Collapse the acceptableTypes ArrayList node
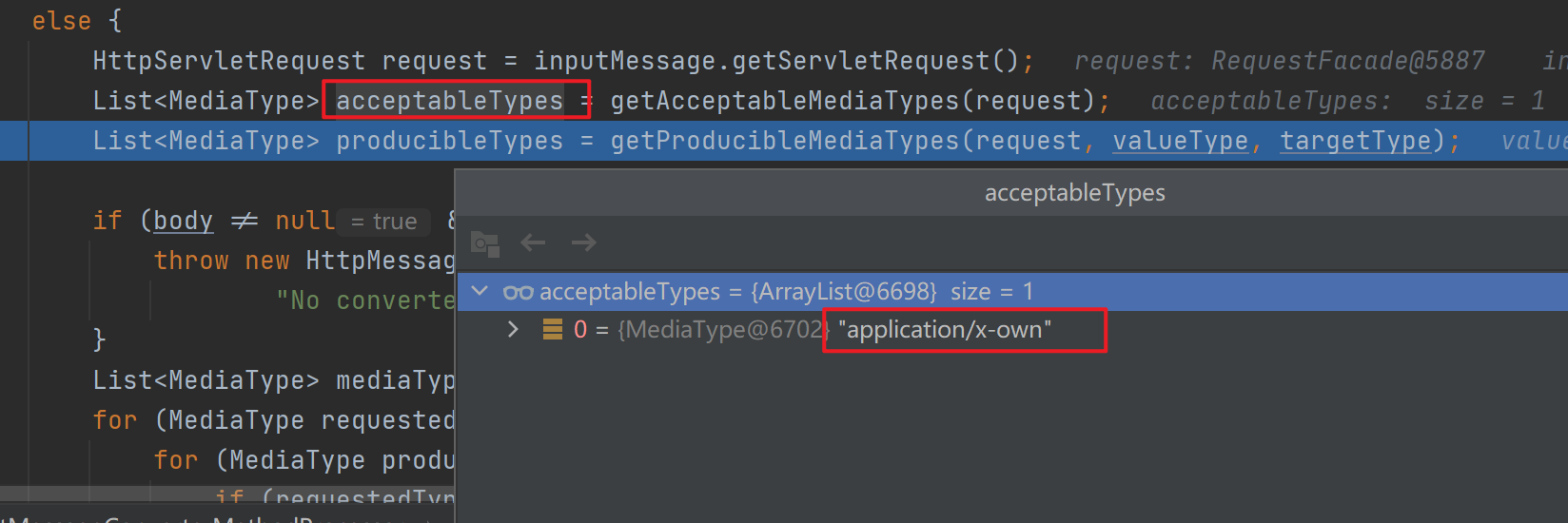The height and width of the screenshot is (523, 1568). pos(480,291)
